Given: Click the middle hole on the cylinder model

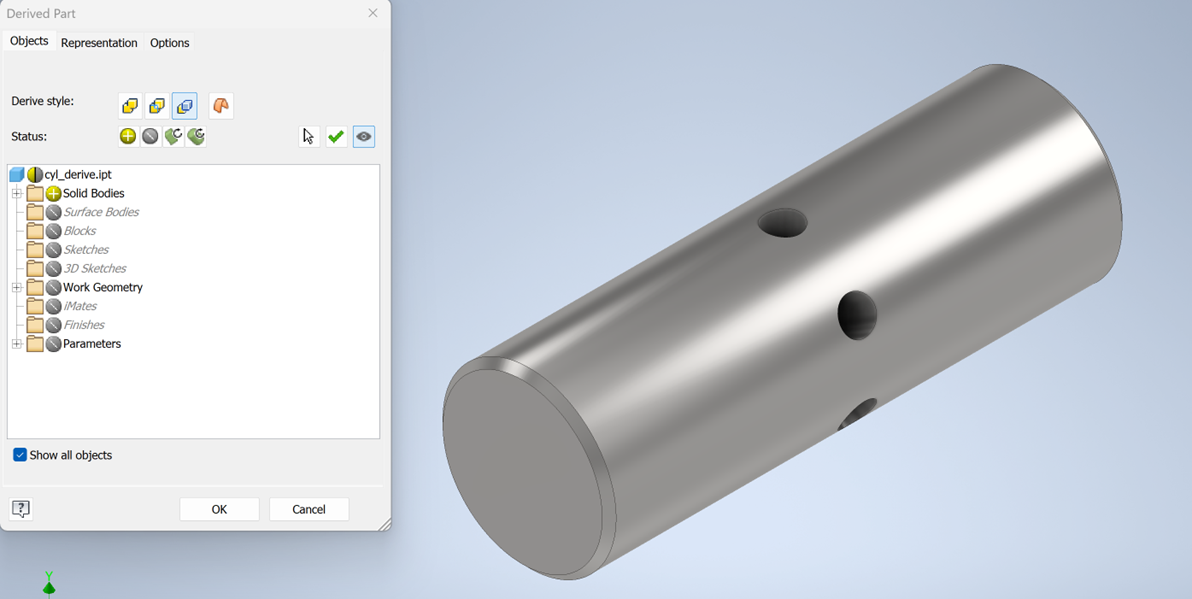Looking at the screenshot, I should (858, 315).
